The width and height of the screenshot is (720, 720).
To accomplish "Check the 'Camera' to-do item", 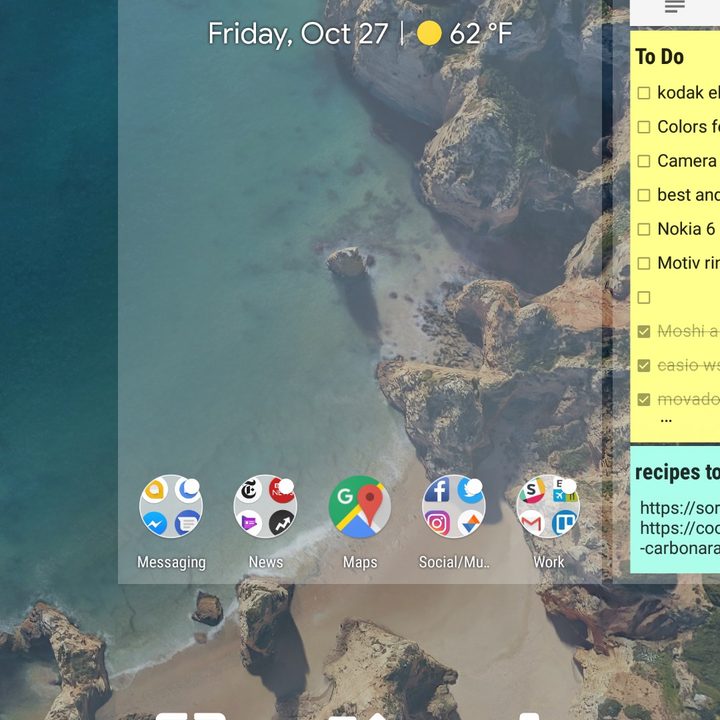I will click(x=644, y=161).
